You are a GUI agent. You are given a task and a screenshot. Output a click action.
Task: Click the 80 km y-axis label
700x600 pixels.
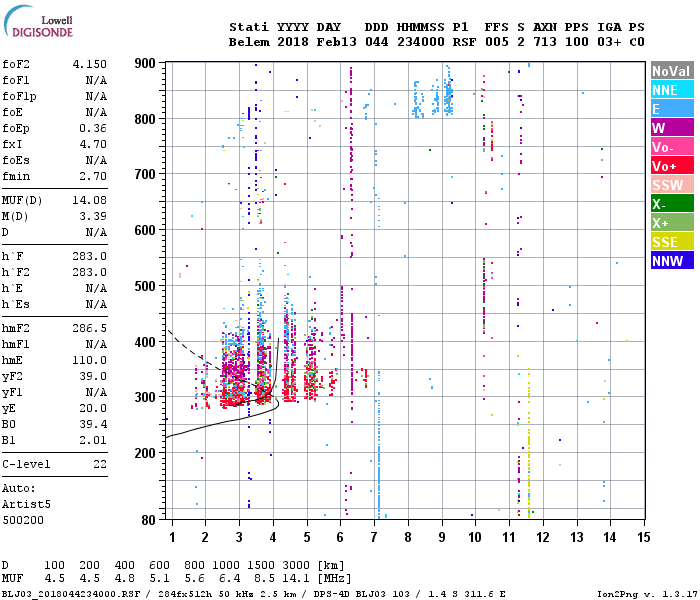point(149,520)
